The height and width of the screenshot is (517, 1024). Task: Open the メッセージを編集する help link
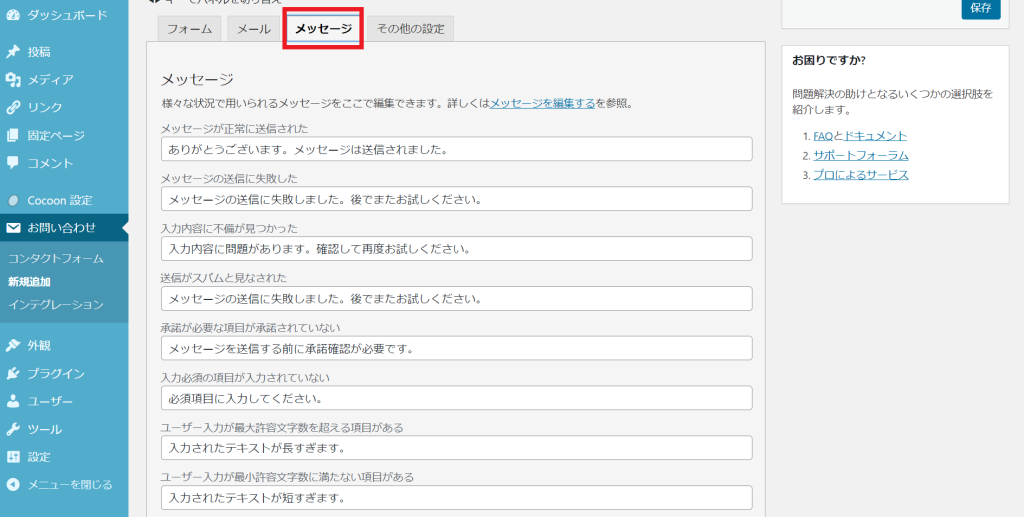point(542,103)
